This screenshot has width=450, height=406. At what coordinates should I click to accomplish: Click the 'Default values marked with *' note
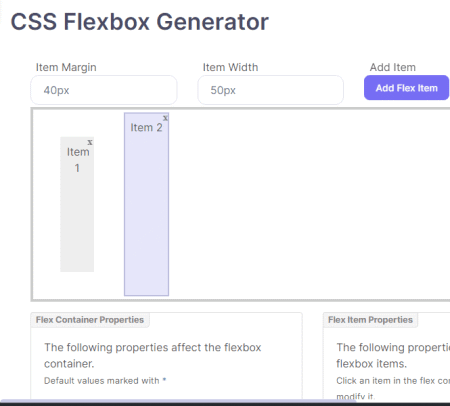tap(105, 381)
